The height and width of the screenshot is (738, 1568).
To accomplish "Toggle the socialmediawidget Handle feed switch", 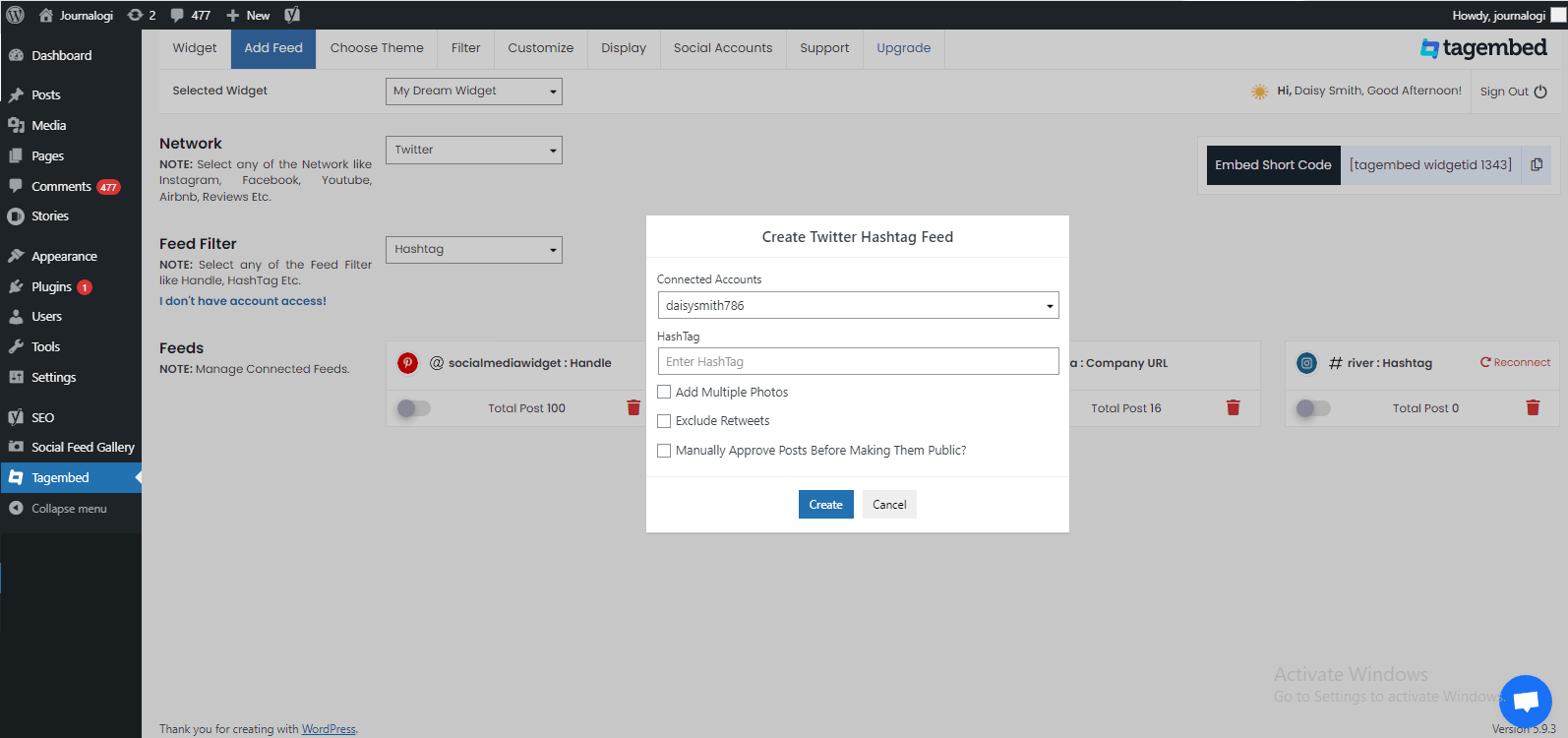I will pos(414,408).
